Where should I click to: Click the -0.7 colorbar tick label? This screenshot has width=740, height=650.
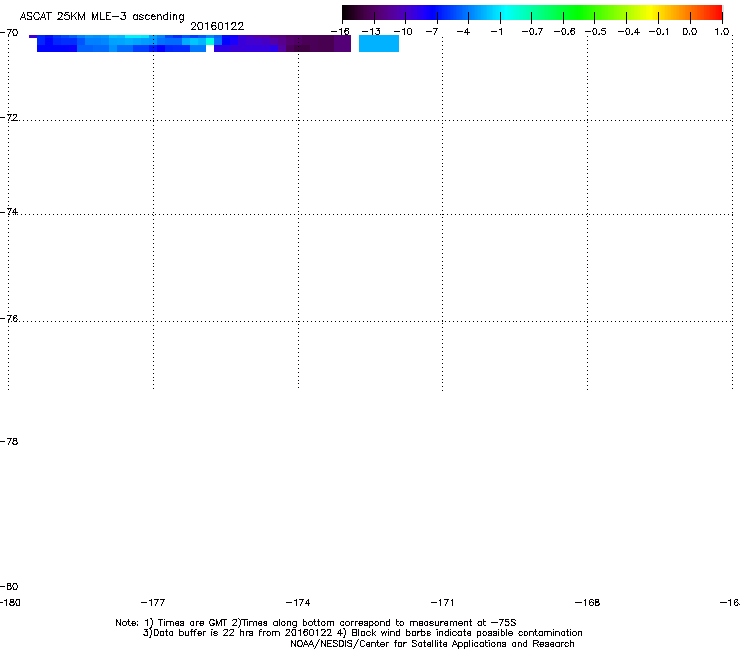(532, 32)
